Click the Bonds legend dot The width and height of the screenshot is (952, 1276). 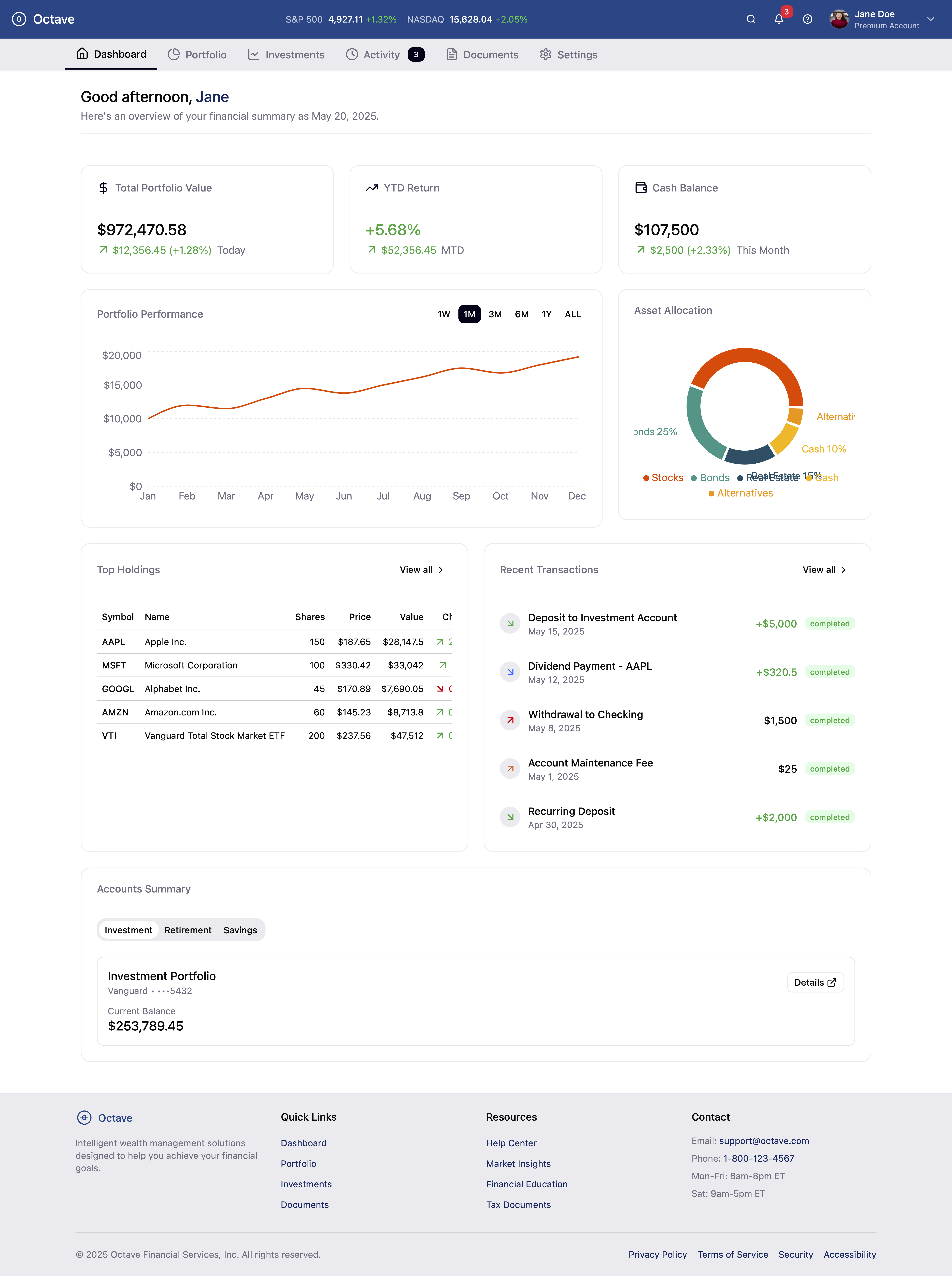[694, 478]
